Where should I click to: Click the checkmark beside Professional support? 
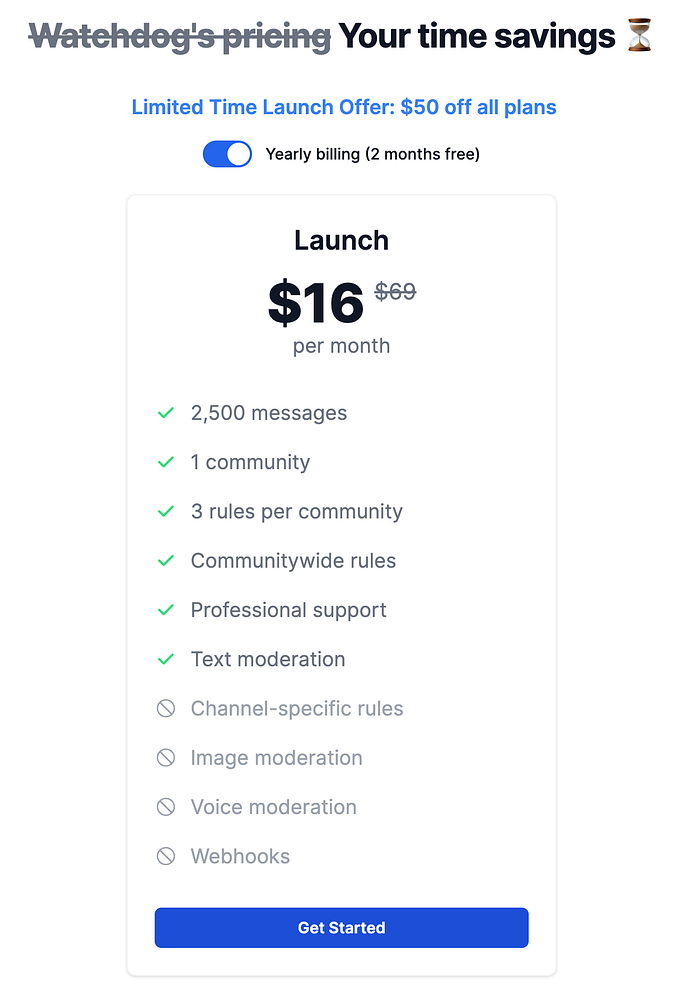166,610
